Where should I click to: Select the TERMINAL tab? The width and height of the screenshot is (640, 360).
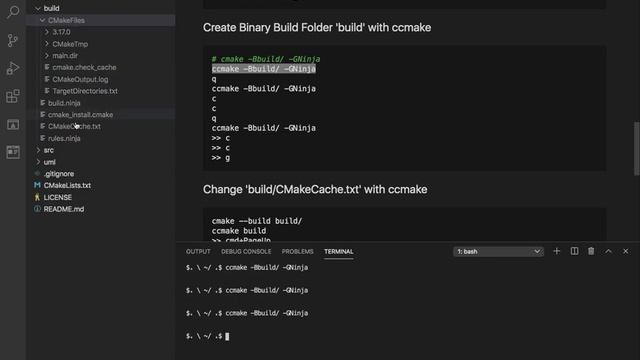pyautogui.click(x=339, y=251)
